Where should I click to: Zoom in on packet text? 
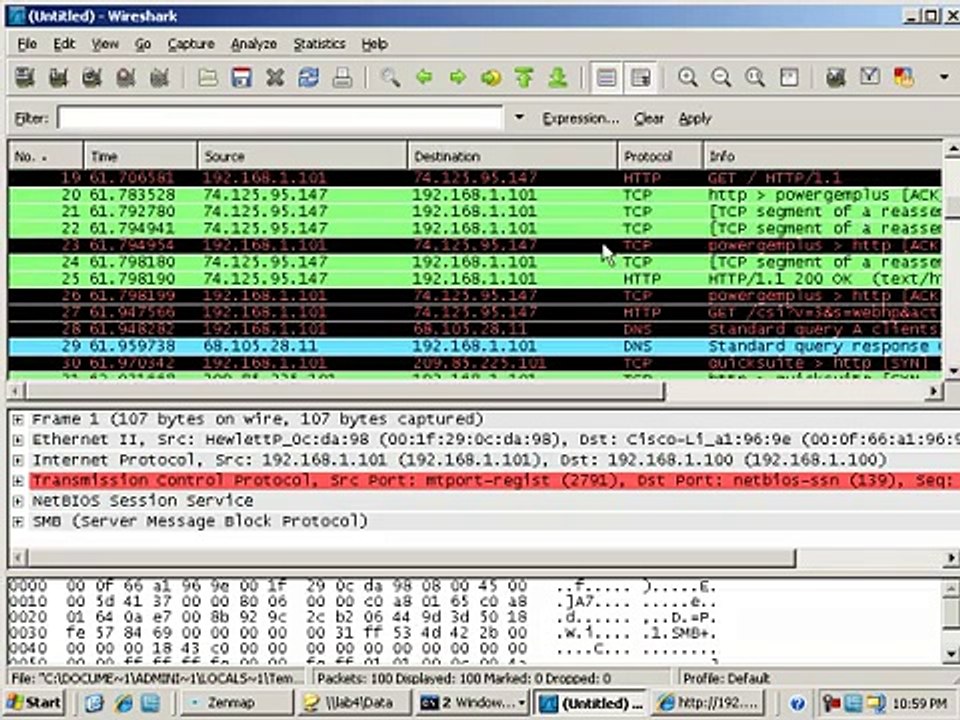tap(688, 78)
